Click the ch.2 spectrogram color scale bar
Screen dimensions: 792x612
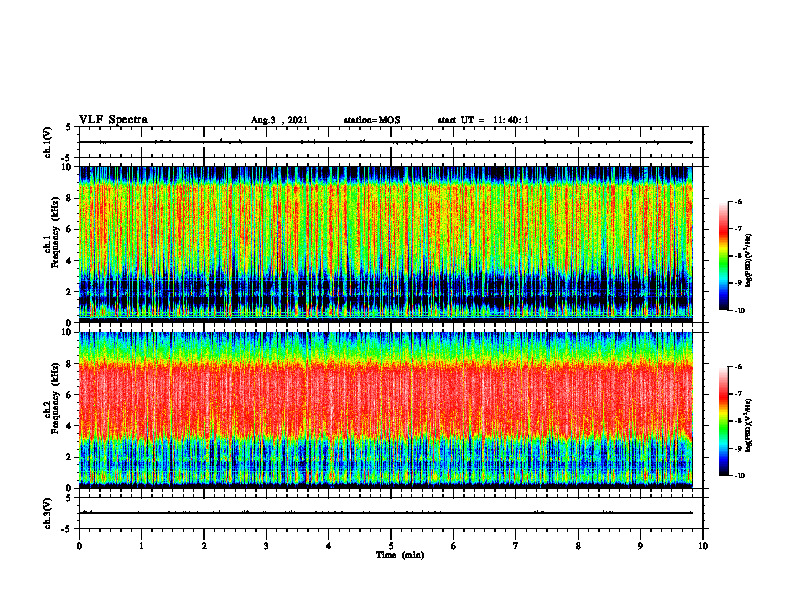coord(724,421)
